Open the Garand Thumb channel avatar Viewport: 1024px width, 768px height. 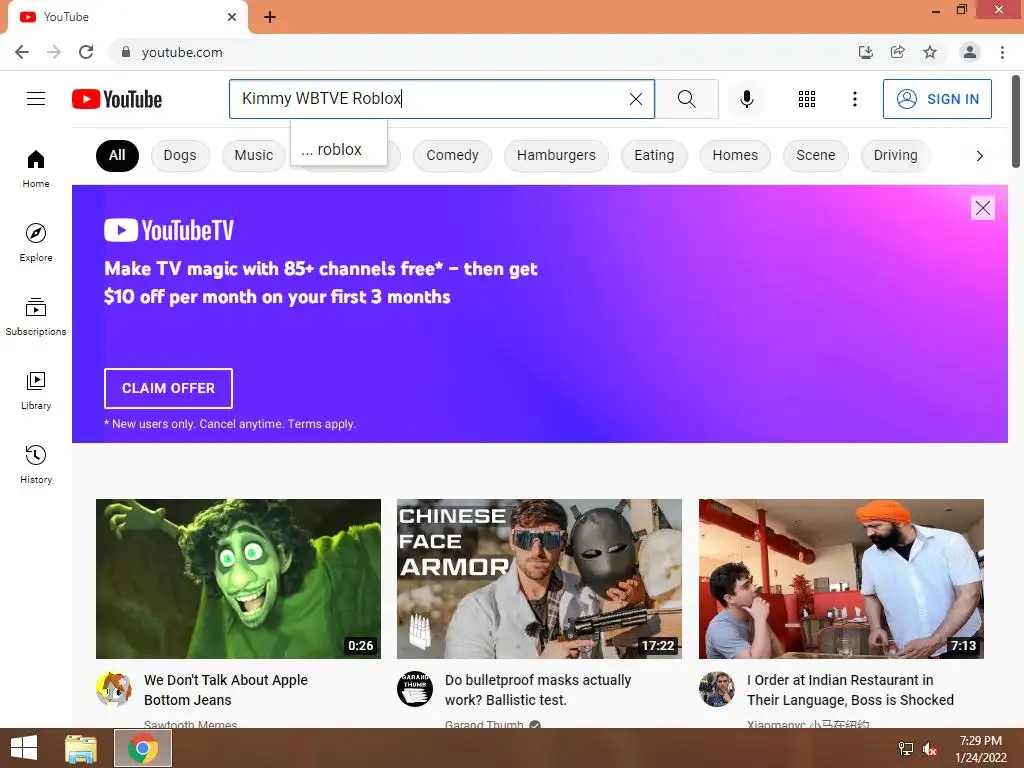(415, 689)
